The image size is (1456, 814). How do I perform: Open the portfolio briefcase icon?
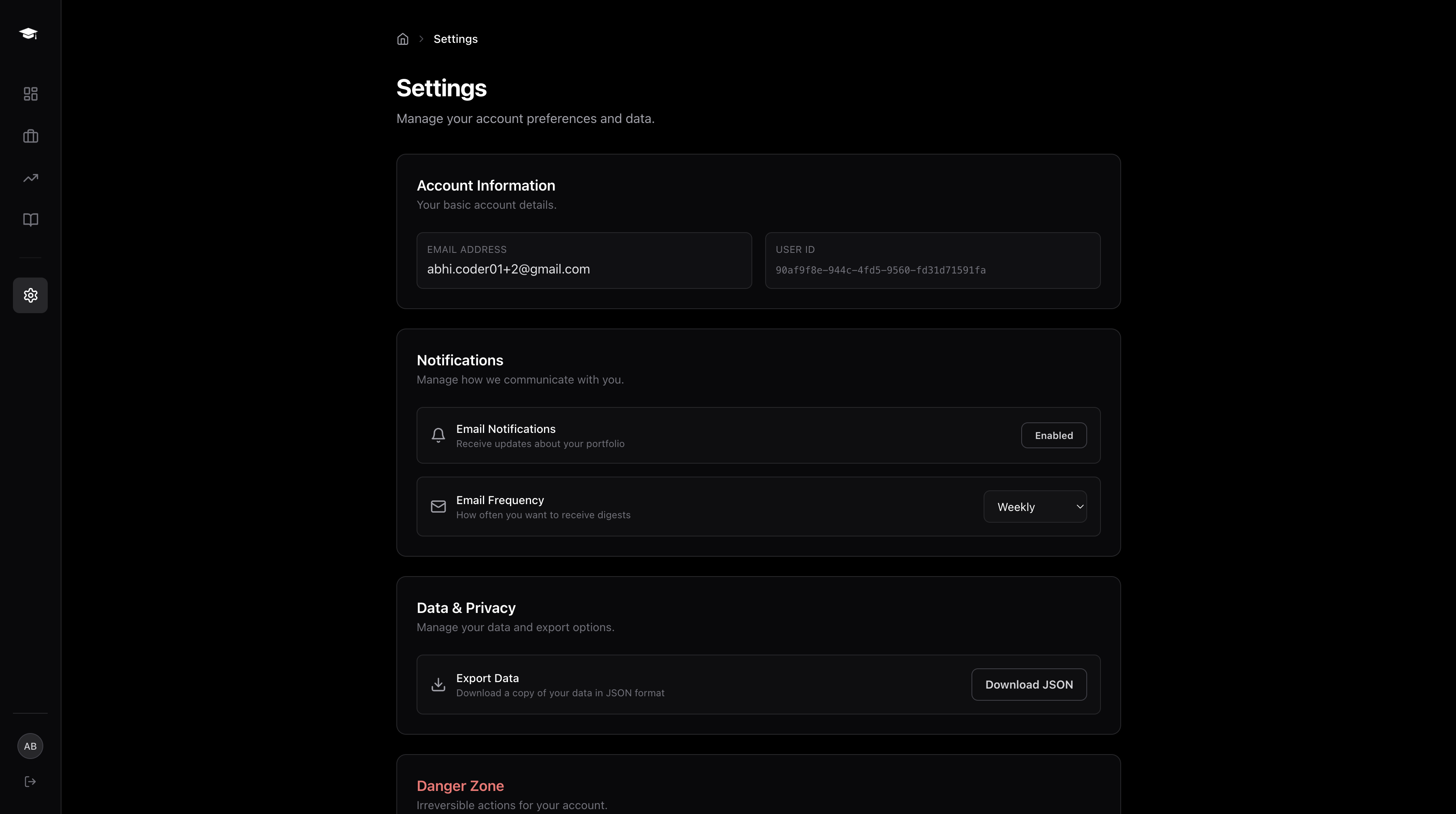point(30,136)
